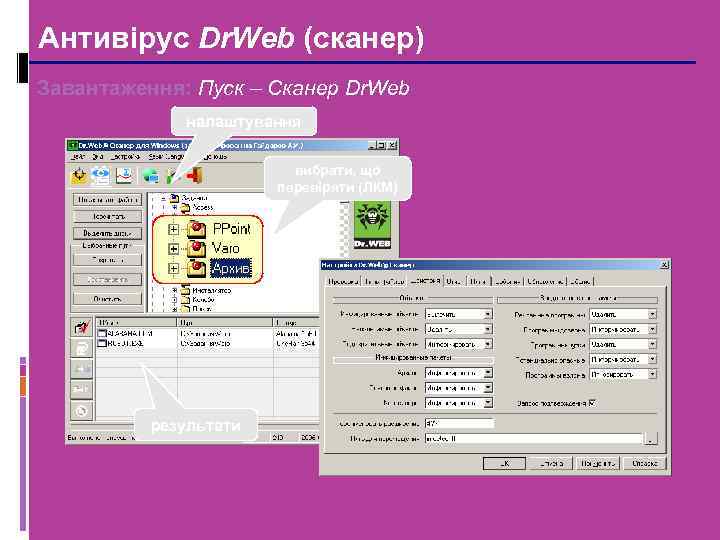Open the Настройки menu in scanner window
Image resolution: width=720 pixels, height=540 pixels.
coord(125,157)
